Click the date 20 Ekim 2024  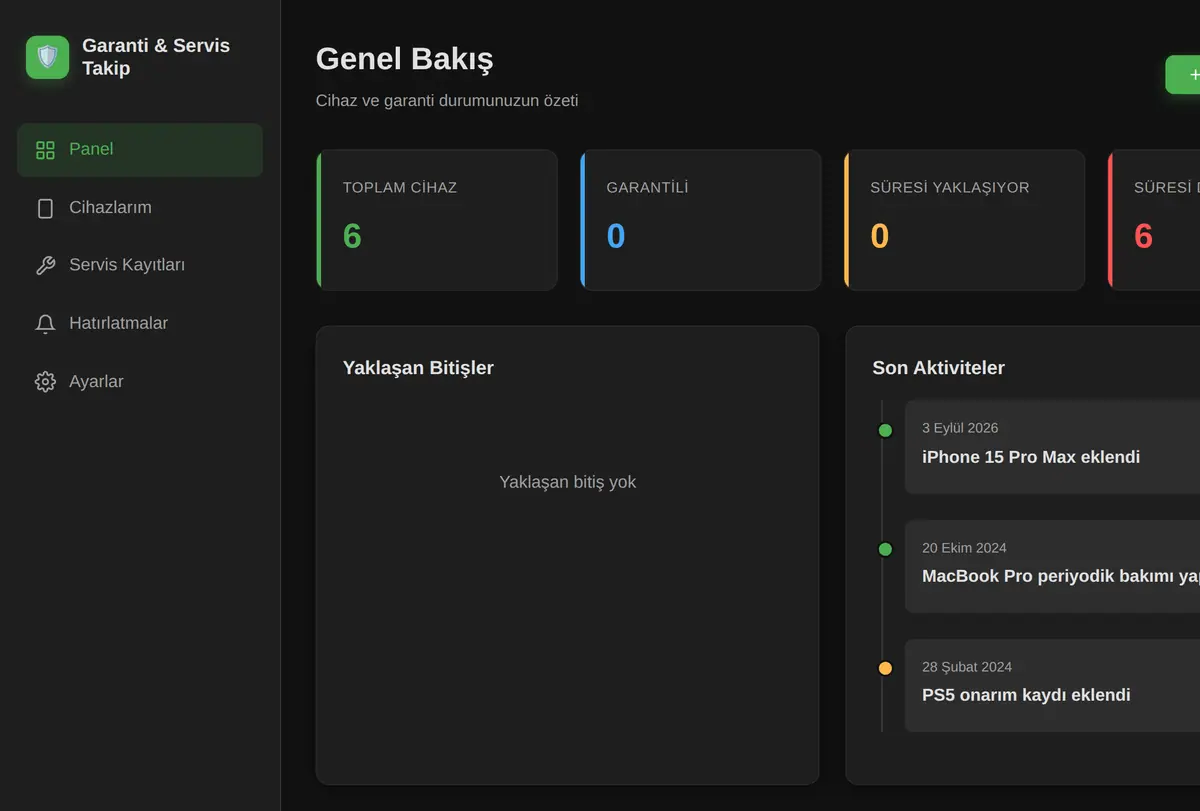[964, 548]
